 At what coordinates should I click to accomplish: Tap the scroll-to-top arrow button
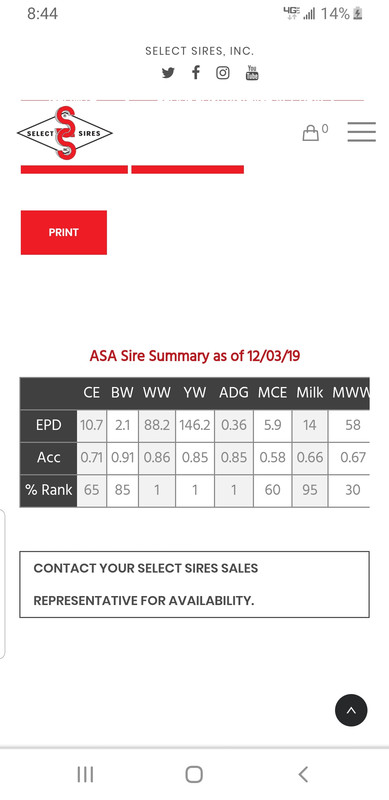(351, 710)
